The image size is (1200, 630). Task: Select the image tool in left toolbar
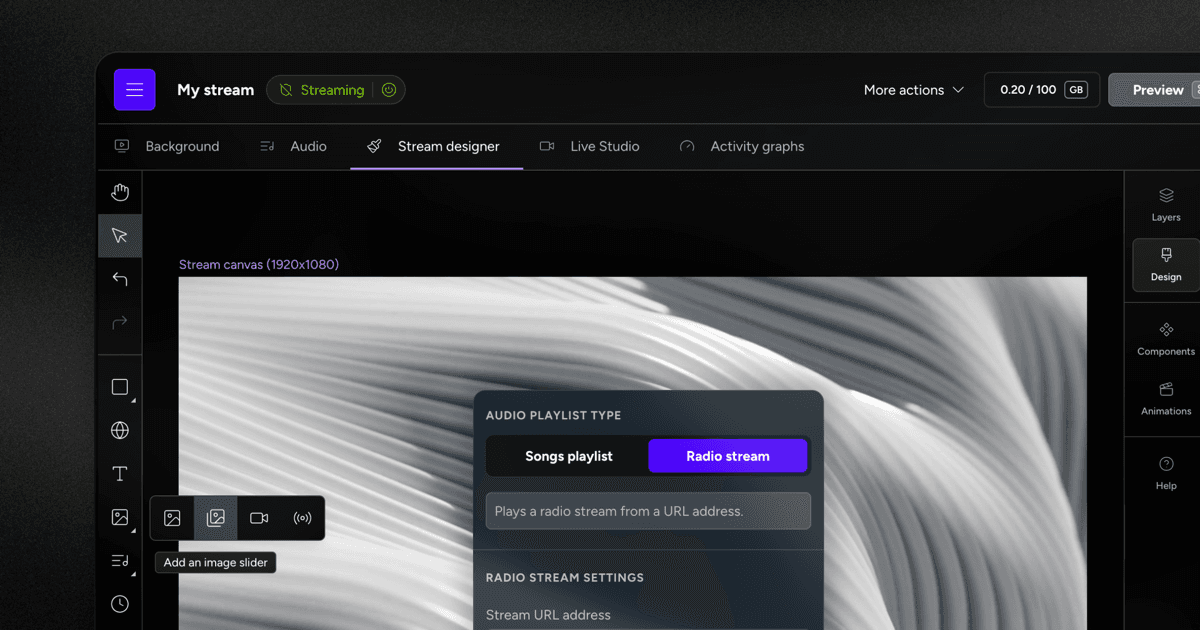[x=120, y=517]
